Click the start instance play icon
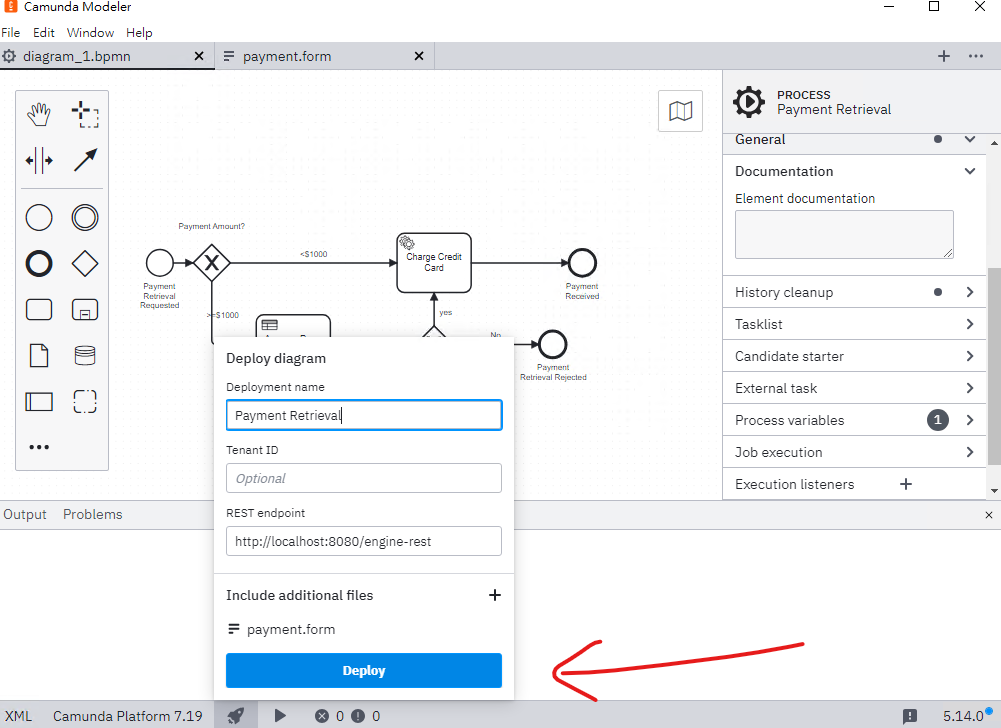Image resolution: width=1001 pixels, height=728 pixels. pyautogui.click(x=280, y=716)
